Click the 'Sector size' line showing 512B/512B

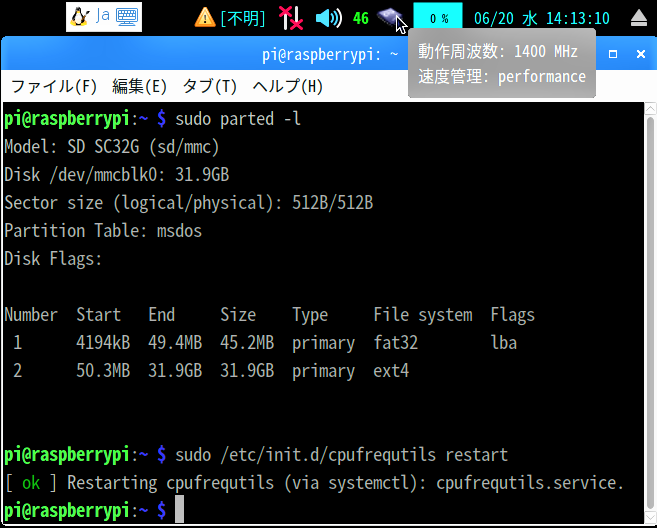(189, 203)
